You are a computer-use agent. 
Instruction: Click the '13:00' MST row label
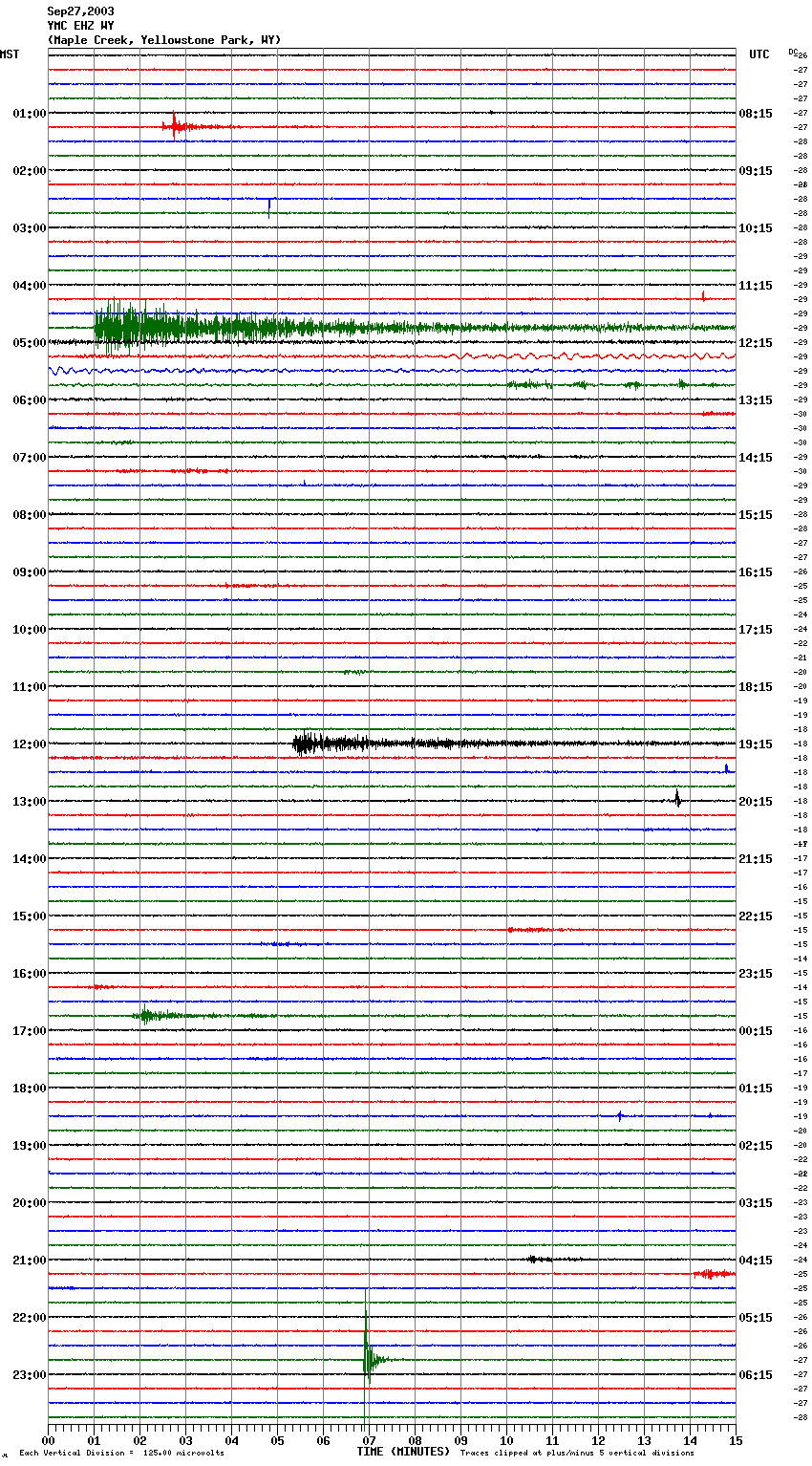(x=30, y=802)
